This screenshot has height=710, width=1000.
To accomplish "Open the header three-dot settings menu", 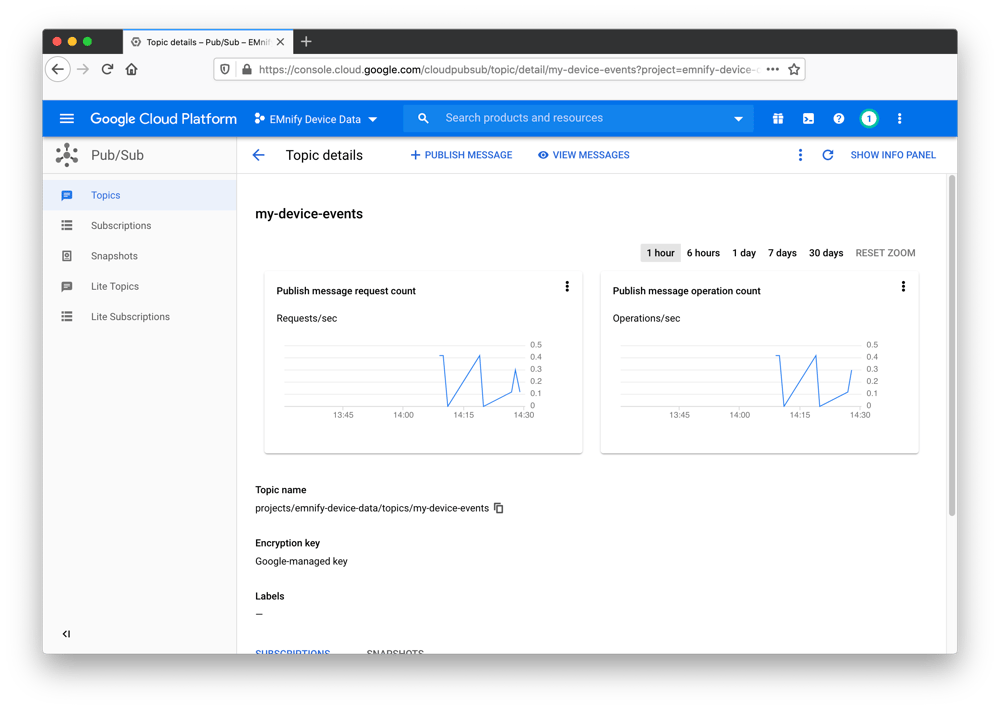I will point(899,119).
